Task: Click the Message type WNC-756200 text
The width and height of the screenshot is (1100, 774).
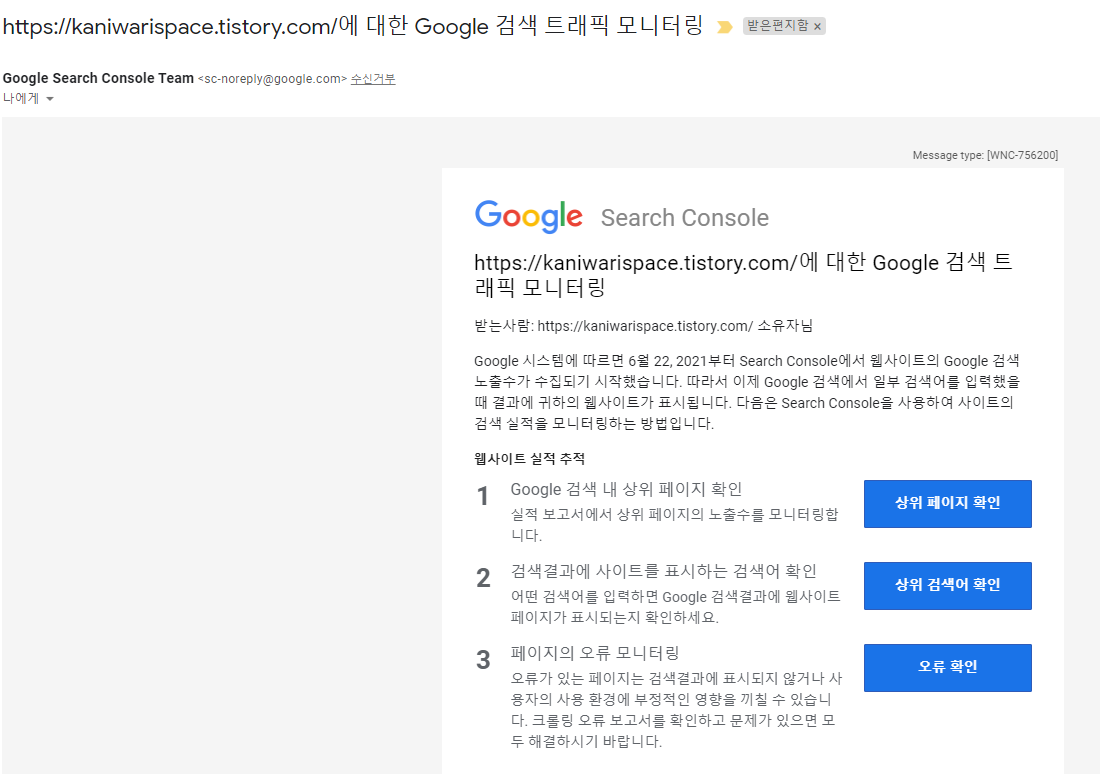Action: click(x=985, y=155)
